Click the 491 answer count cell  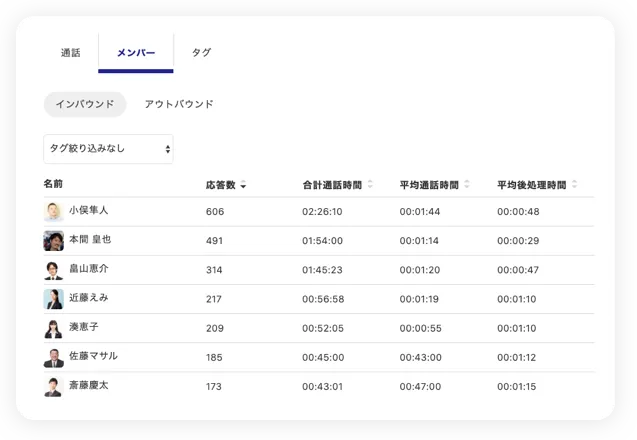point(214,241)
